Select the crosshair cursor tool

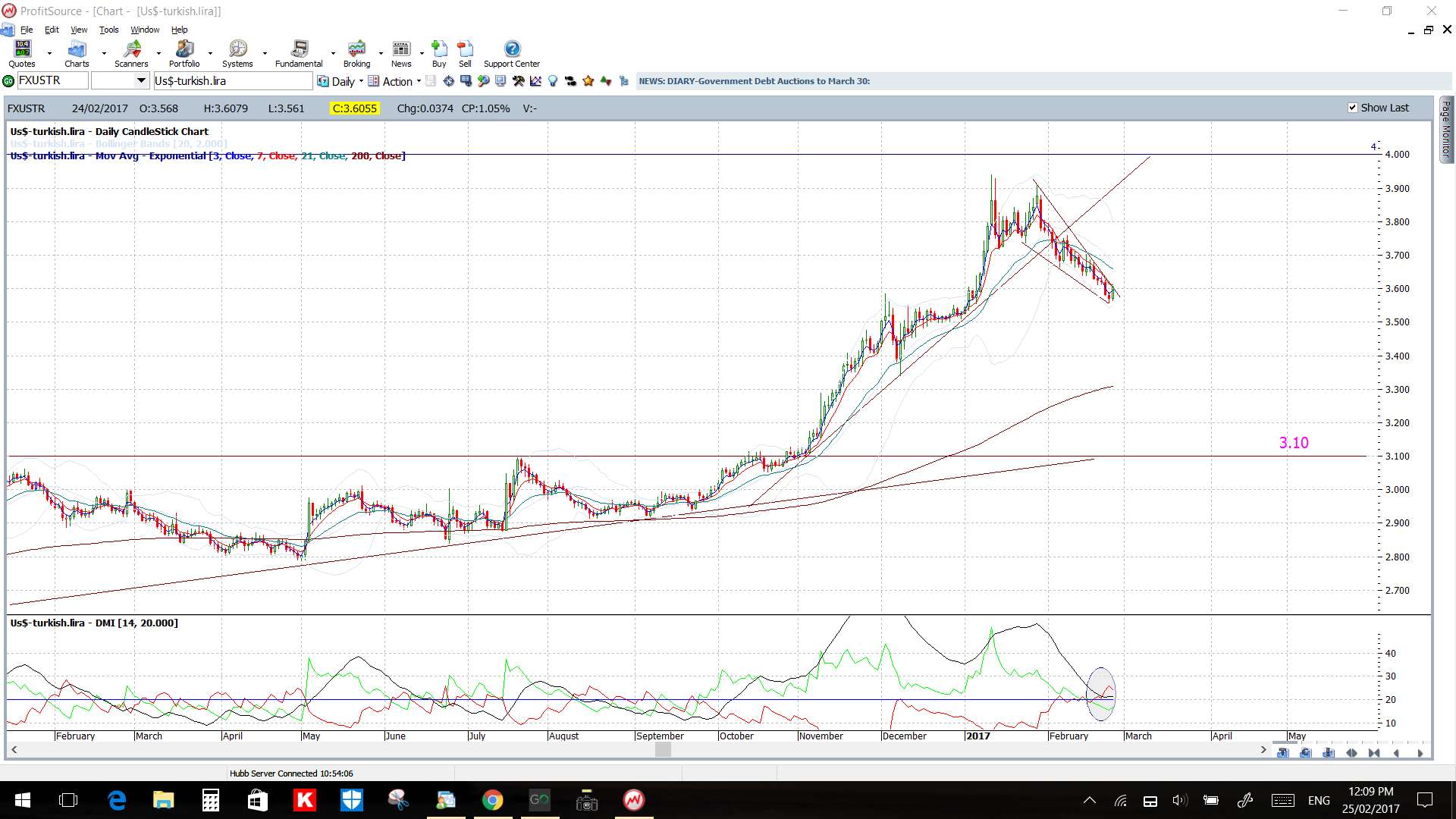(448, 81)
